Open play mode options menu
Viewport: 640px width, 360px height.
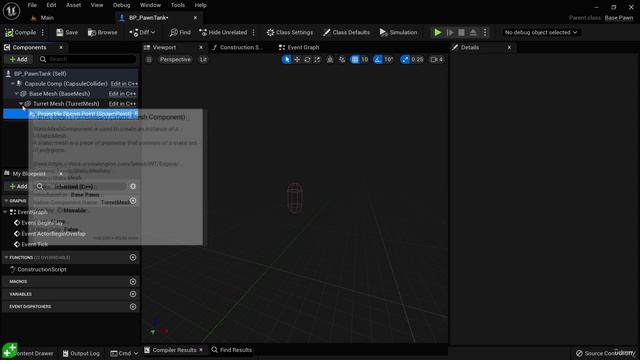click(x=485, y=32)
